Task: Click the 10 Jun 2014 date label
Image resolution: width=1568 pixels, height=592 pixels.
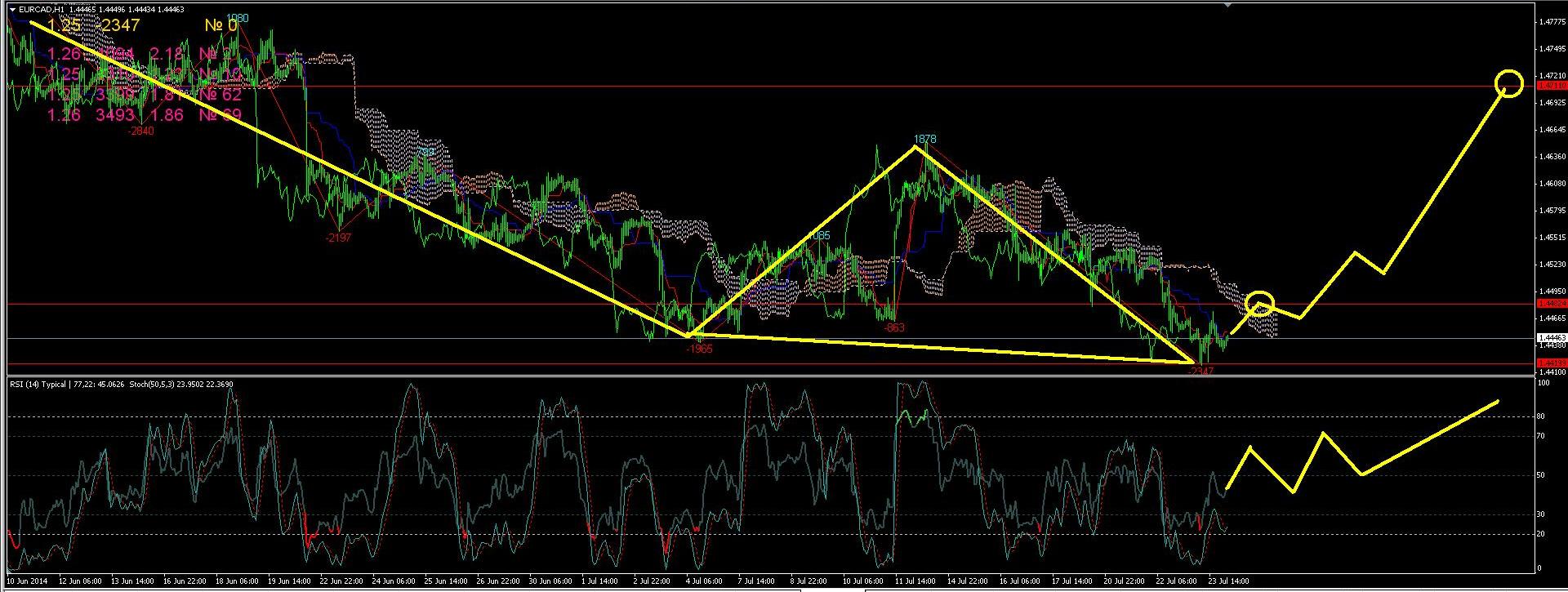Action: [x=28, y=581]
